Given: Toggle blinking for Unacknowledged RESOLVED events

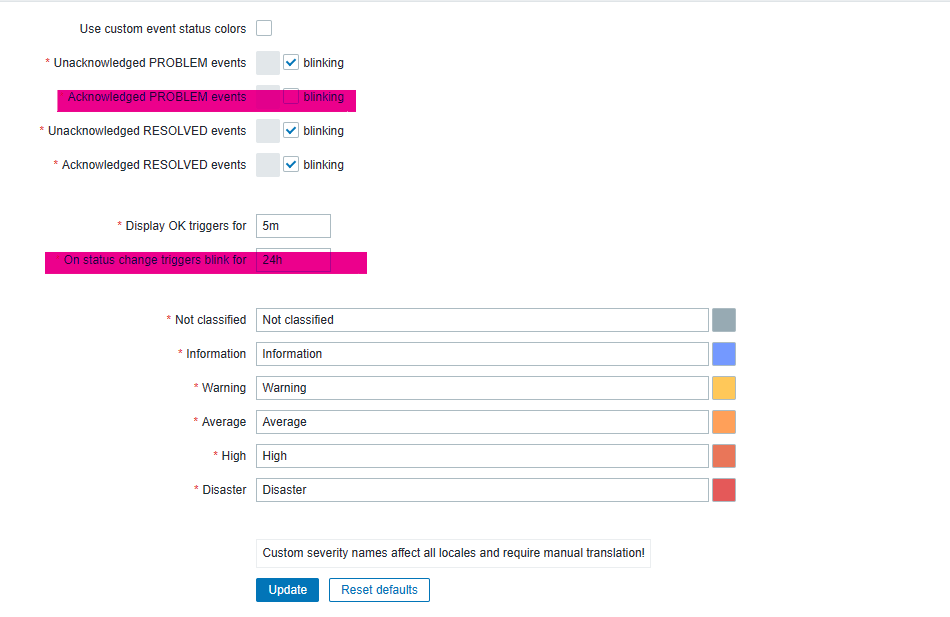Looking at the screenshot, I should (x=291, y=130).
